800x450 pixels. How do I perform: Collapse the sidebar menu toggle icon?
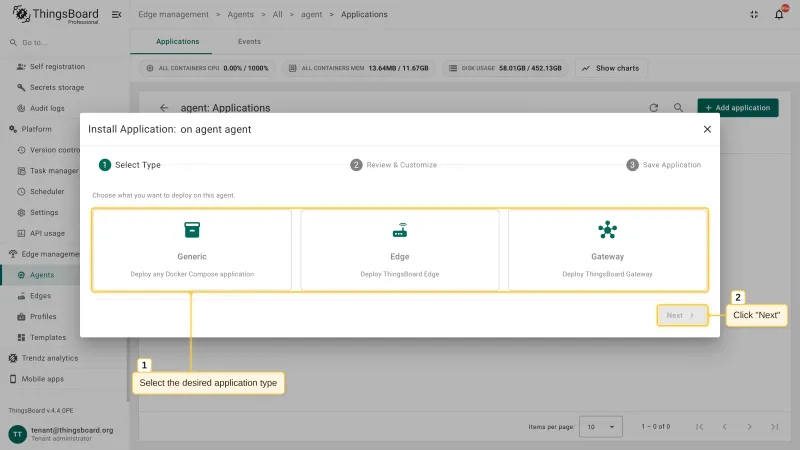click(x=116, y=14)
